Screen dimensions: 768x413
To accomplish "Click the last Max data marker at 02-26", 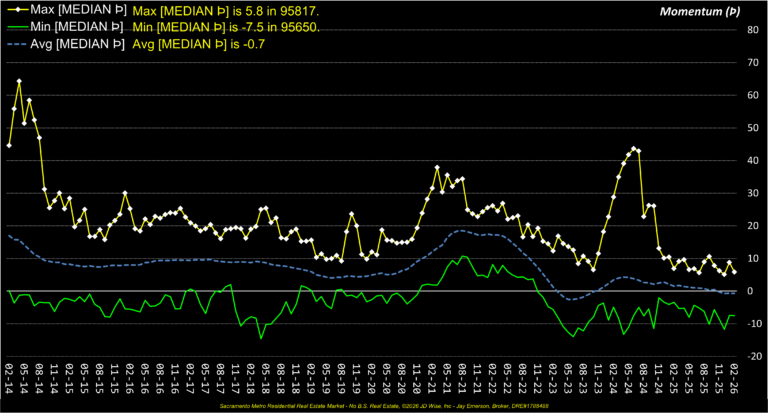I will click(734, 272).
